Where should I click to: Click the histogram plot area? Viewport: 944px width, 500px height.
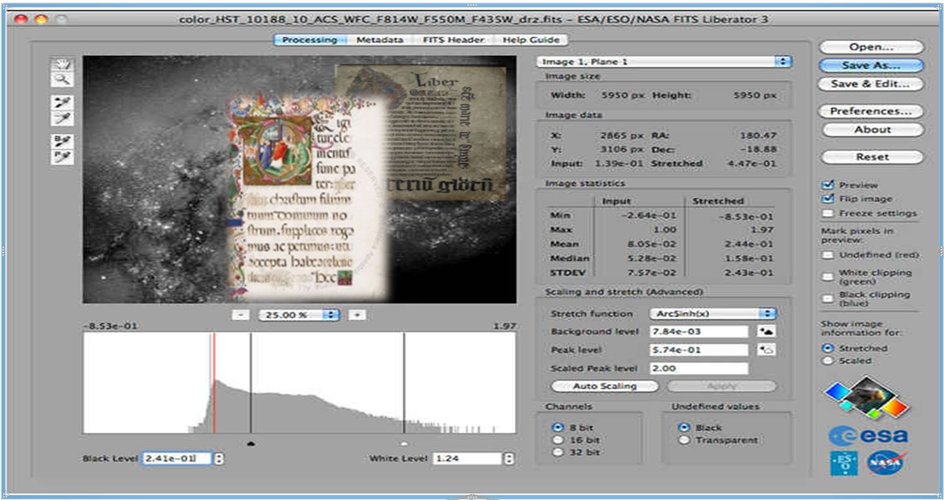(299, 383)
